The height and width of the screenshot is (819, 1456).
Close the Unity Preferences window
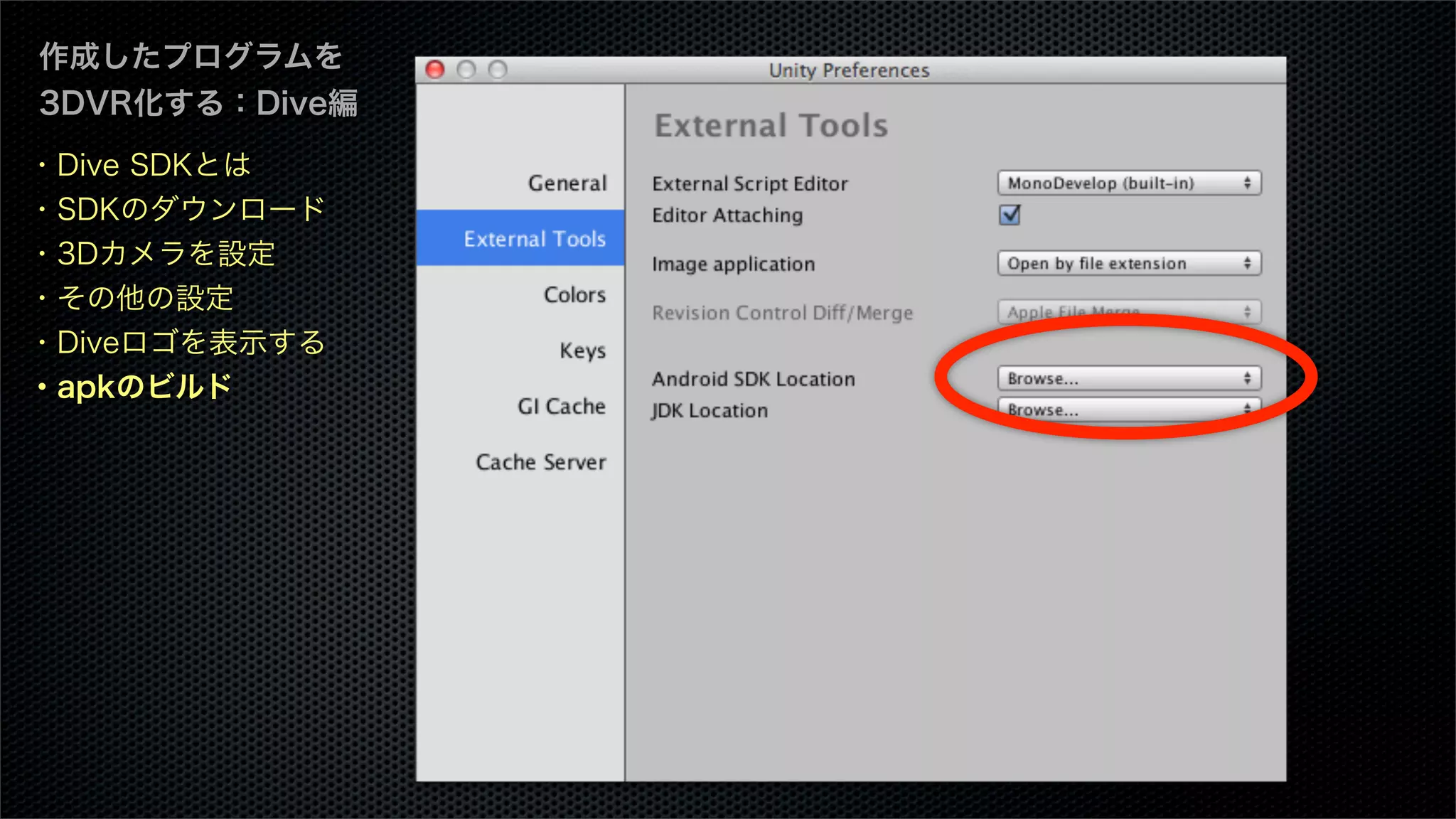[435, 70]
